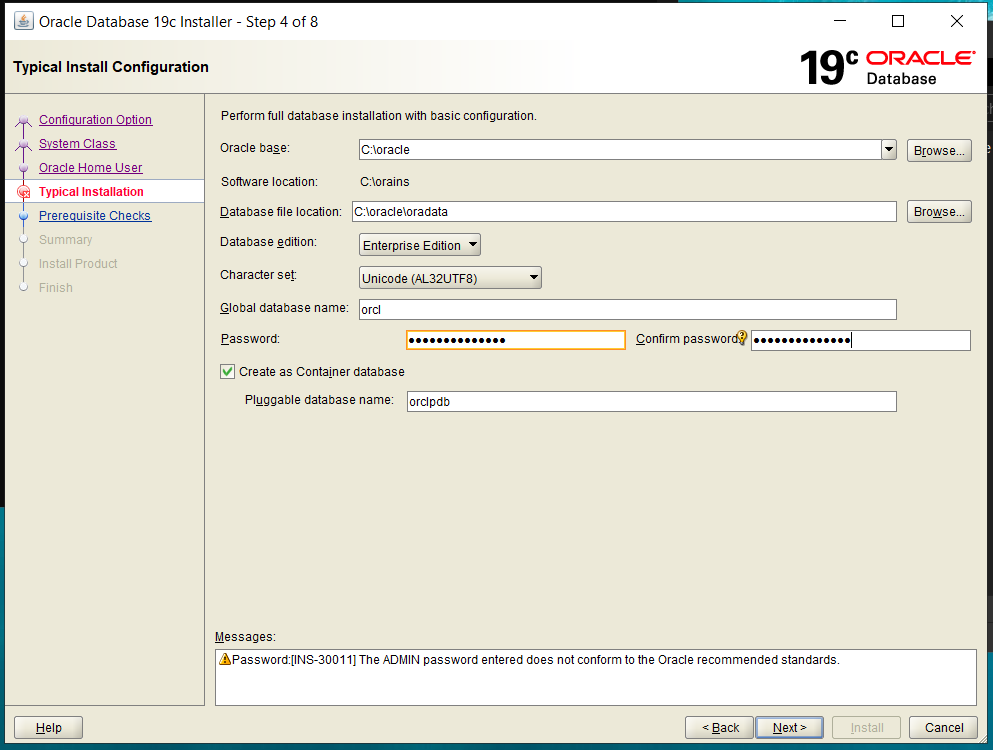The height and width of the screenshot is (750, 993).
Task: Select the Typical Installation step
Action: point(91,192)
